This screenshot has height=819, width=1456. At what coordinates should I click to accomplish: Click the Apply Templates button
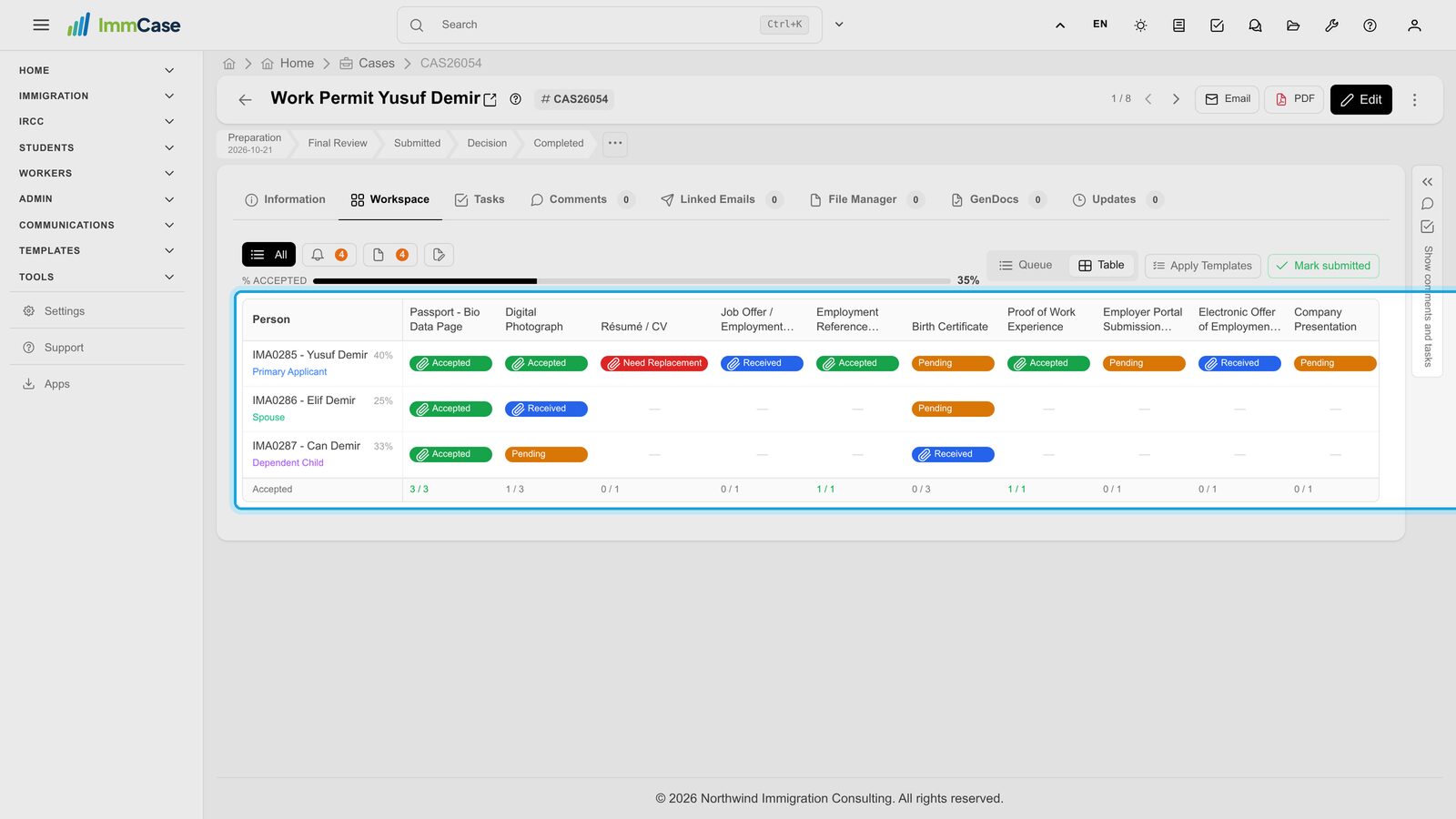(x=1202, y=266)
